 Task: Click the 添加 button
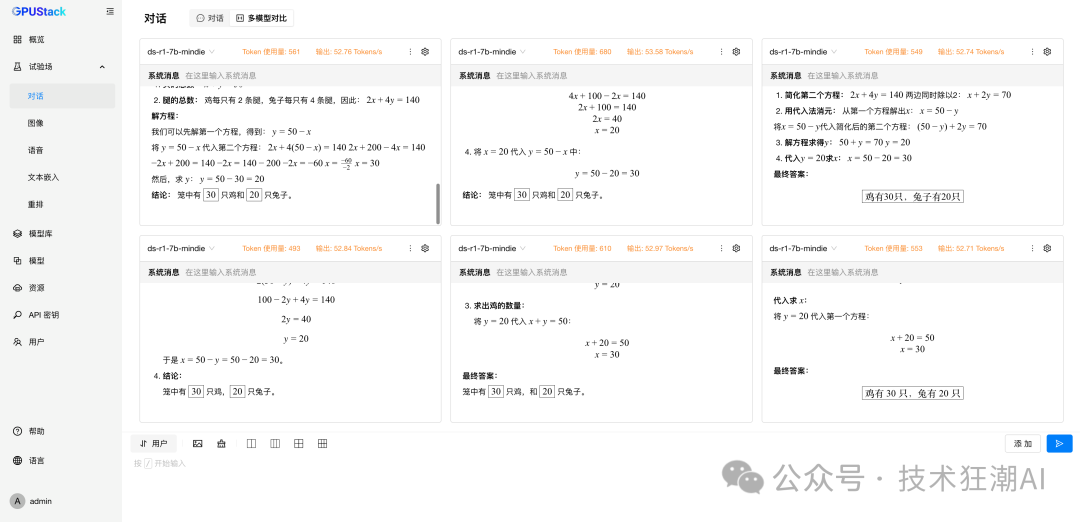click(1023, 443)
